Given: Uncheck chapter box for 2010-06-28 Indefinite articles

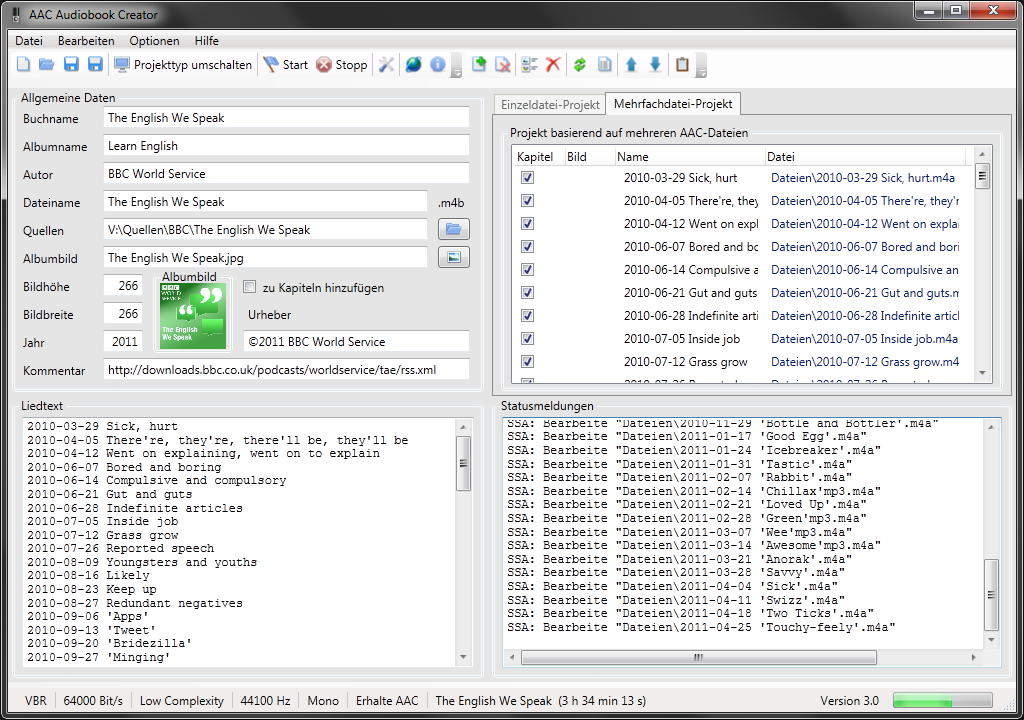Looking at the screenshot, I should click(x=528, y=316).
